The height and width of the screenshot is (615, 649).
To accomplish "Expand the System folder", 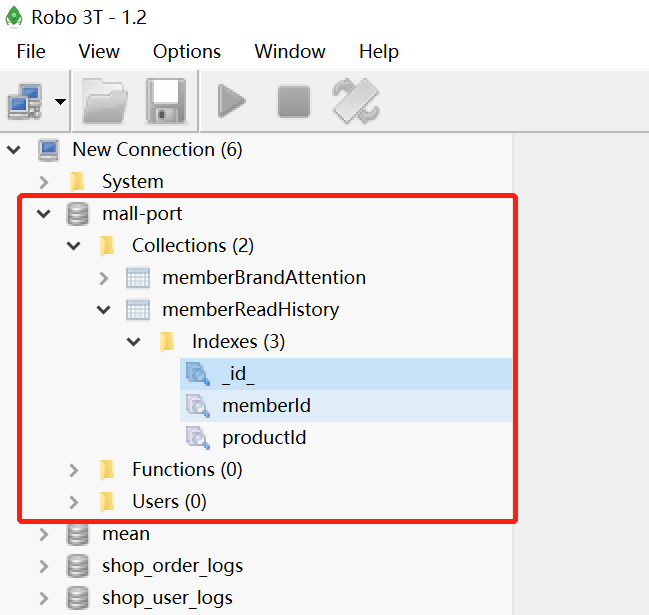I will click(x=43, y=182).
